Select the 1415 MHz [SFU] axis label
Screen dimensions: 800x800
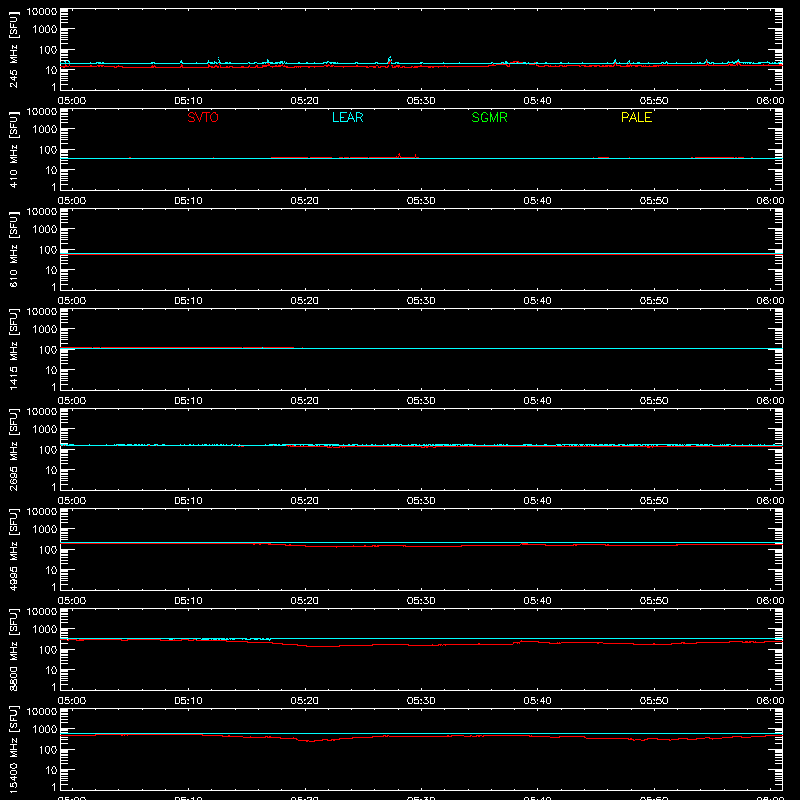(13, 350)
